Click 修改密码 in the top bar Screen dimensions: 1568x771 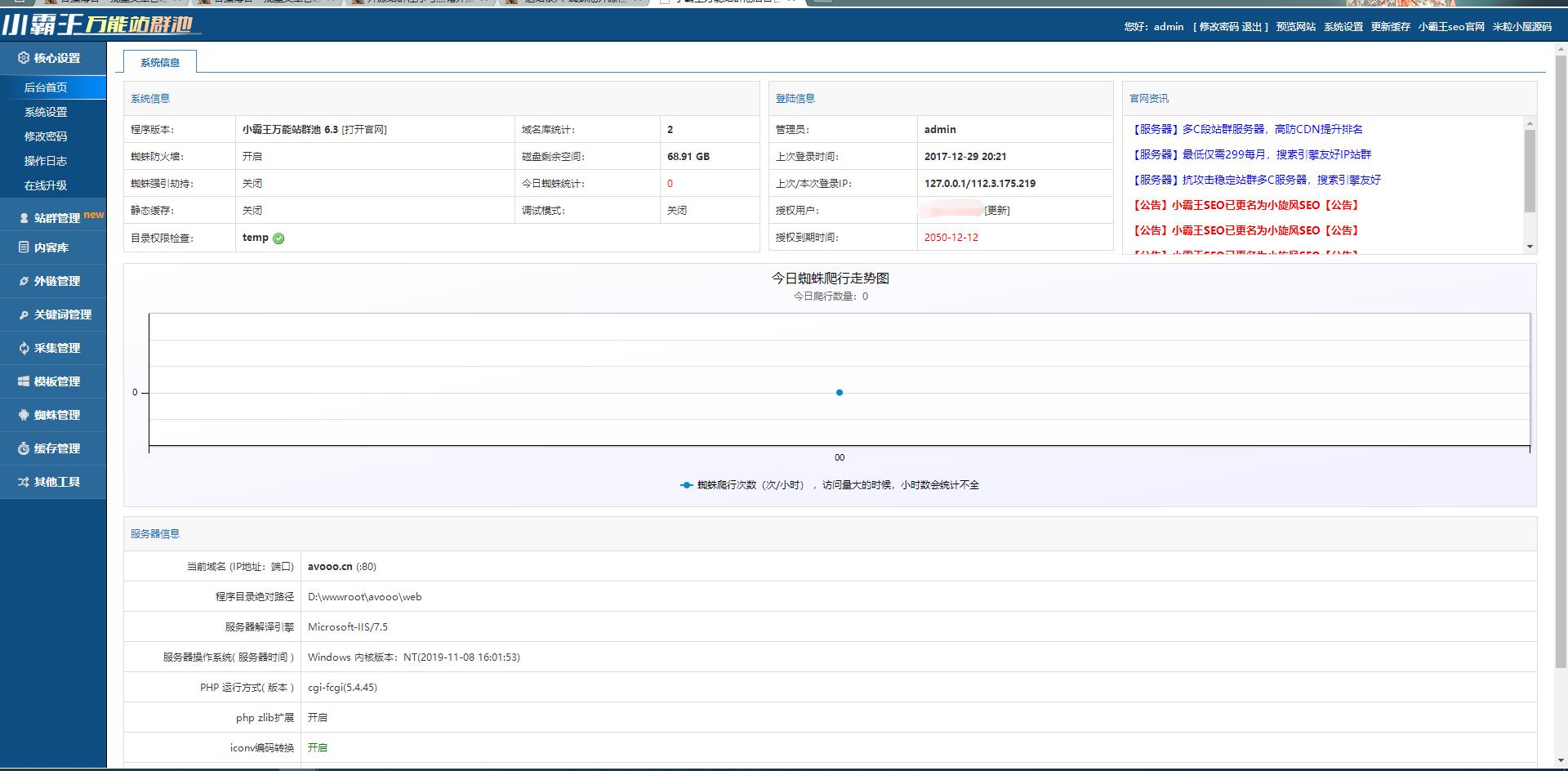[1219, 27]
